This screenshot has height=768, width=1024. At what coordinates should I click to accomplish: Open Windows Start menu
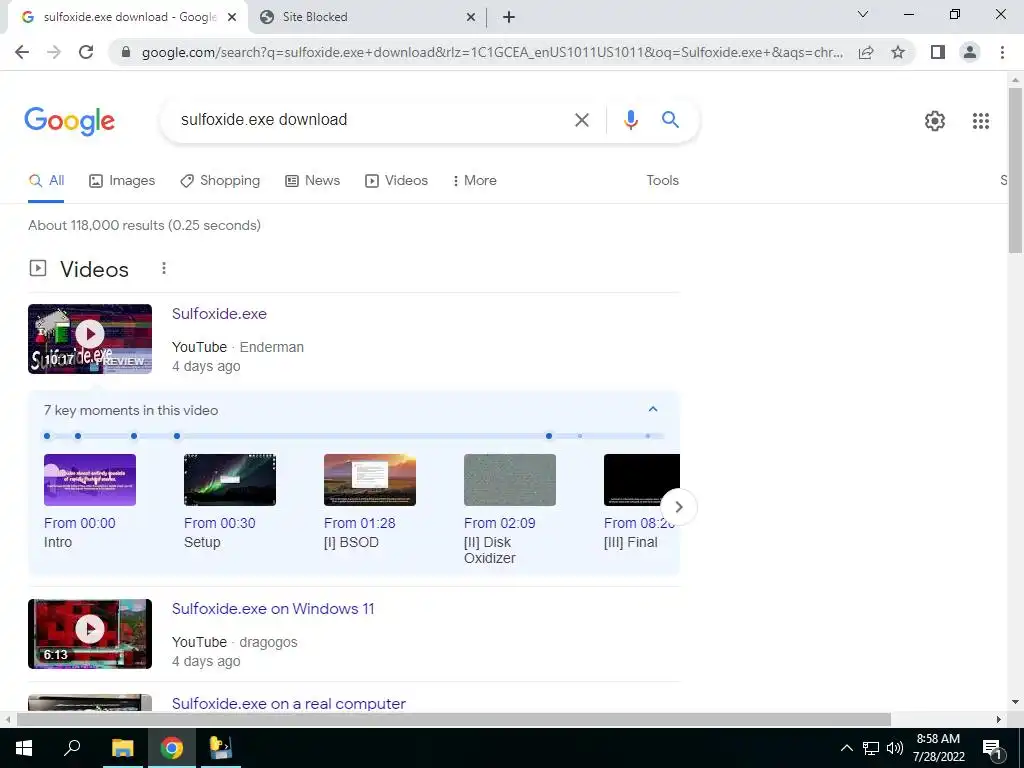point(24,748)
